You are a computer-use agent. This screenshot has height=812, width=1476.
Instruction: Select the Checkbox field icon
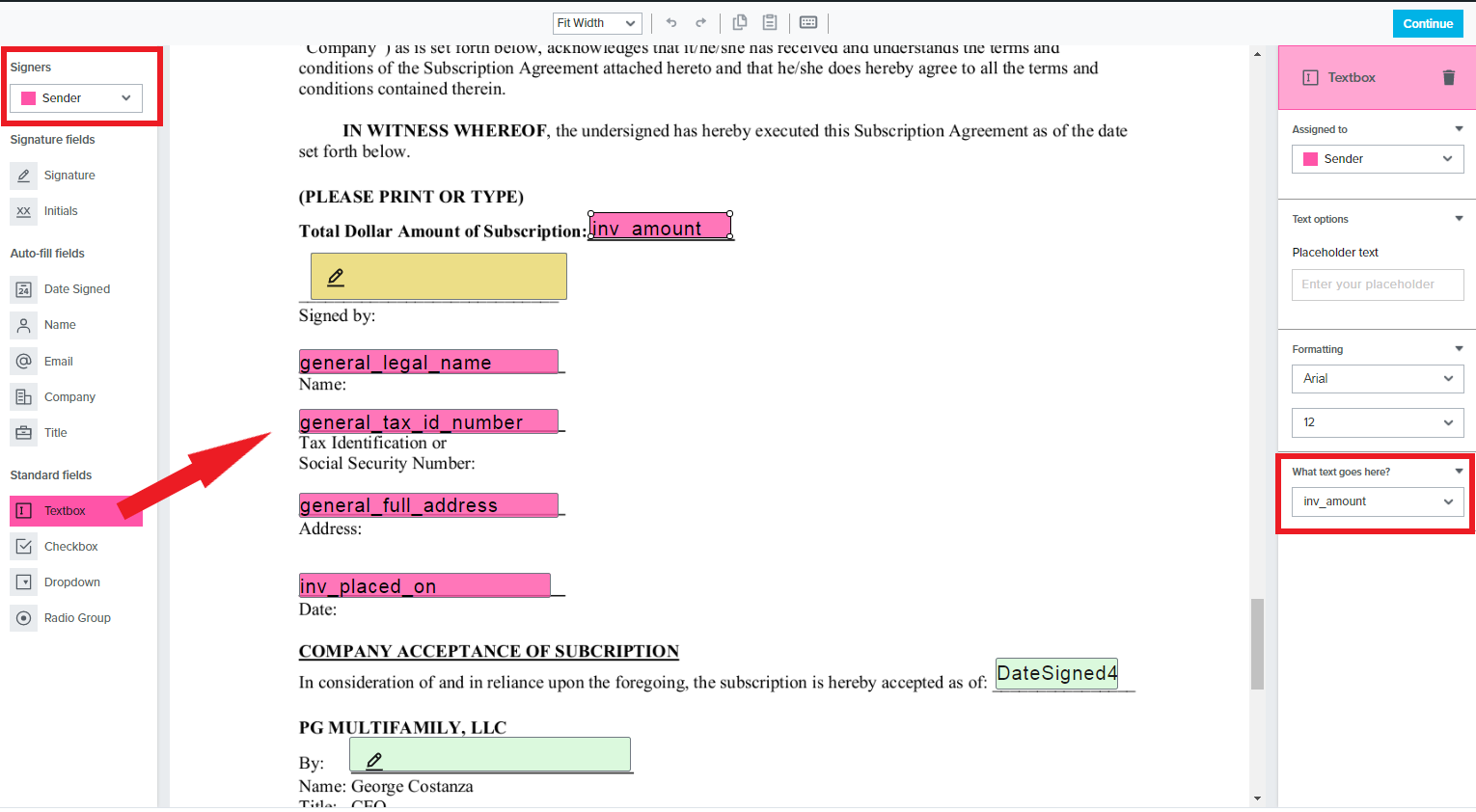point(24,547)
